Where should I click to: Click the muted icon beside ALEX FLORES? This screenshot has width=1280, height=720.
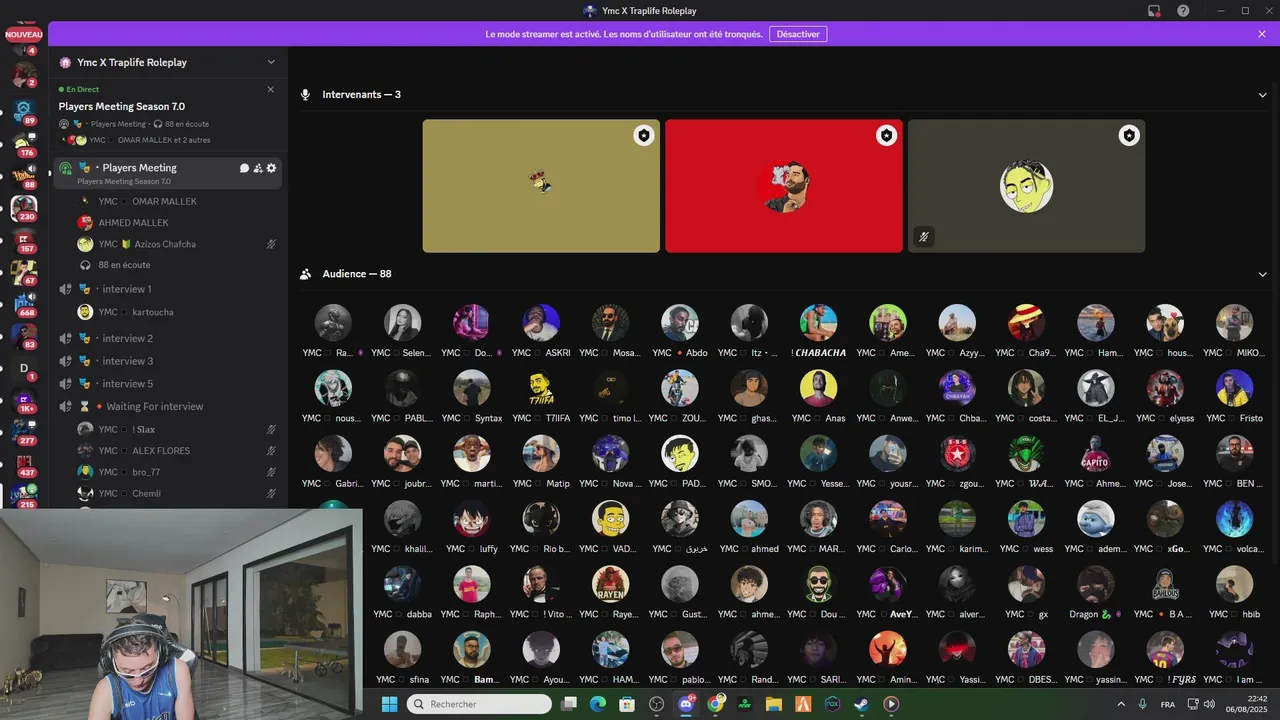[271, 451]
